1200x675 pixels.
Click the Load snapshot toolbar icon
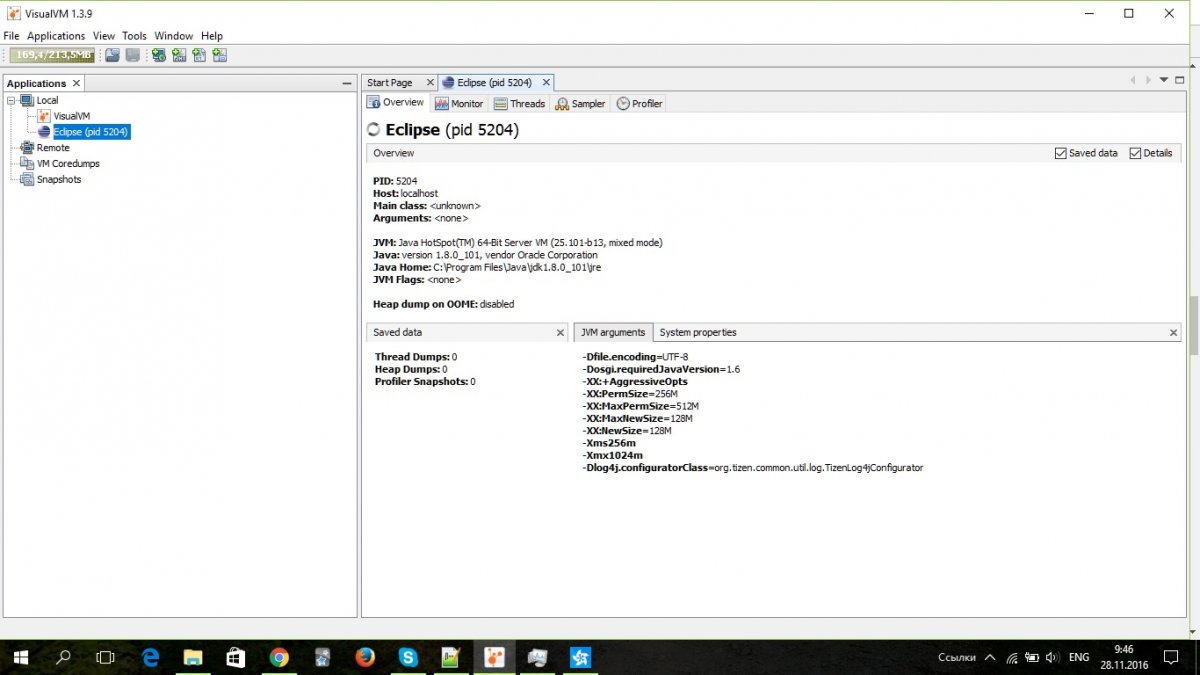pyautogui.click(x=113, y=55)
